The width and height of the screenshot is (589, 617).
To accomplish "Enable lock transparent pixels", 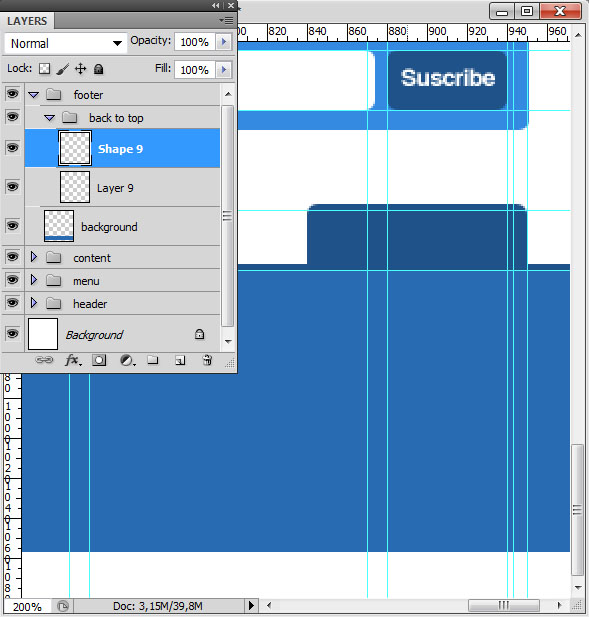I will (44, 69).
